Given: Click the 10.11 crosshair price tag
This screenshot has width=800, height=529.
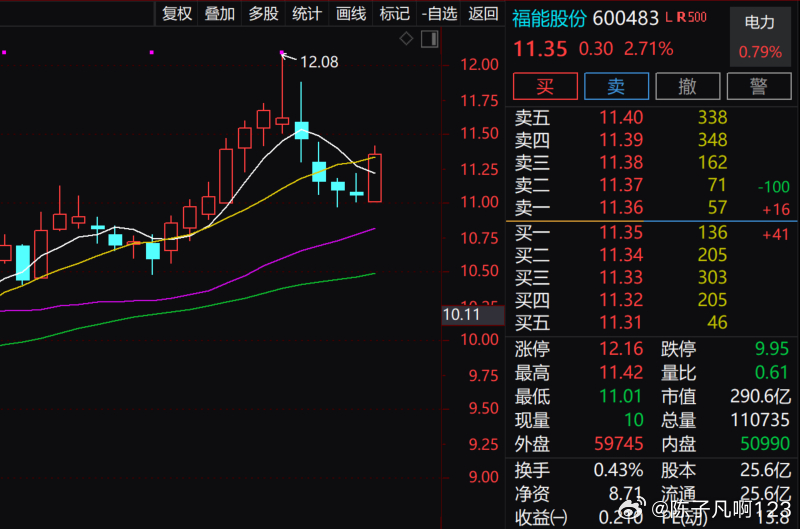Looking at the screenshot, I should (x=472, y=315).
